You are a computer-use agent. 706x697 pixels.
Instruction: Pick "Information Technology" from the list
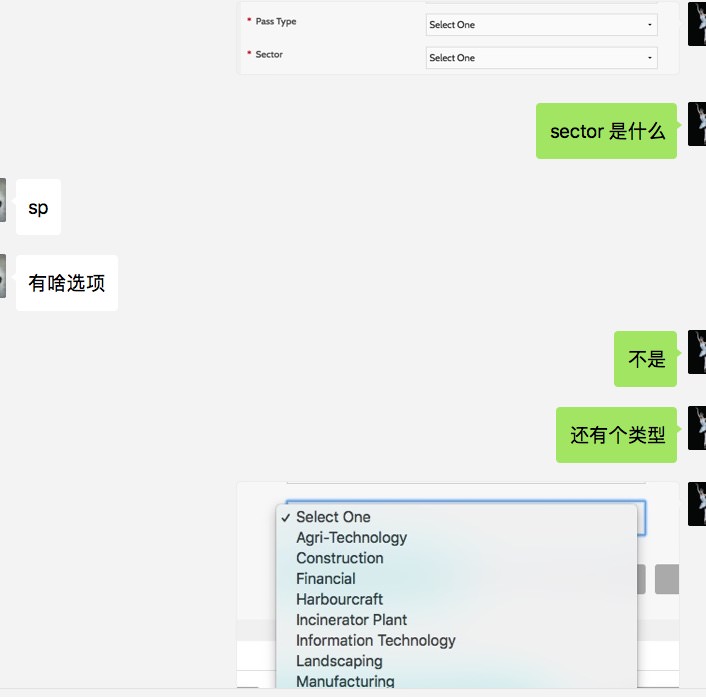point(375,640)
